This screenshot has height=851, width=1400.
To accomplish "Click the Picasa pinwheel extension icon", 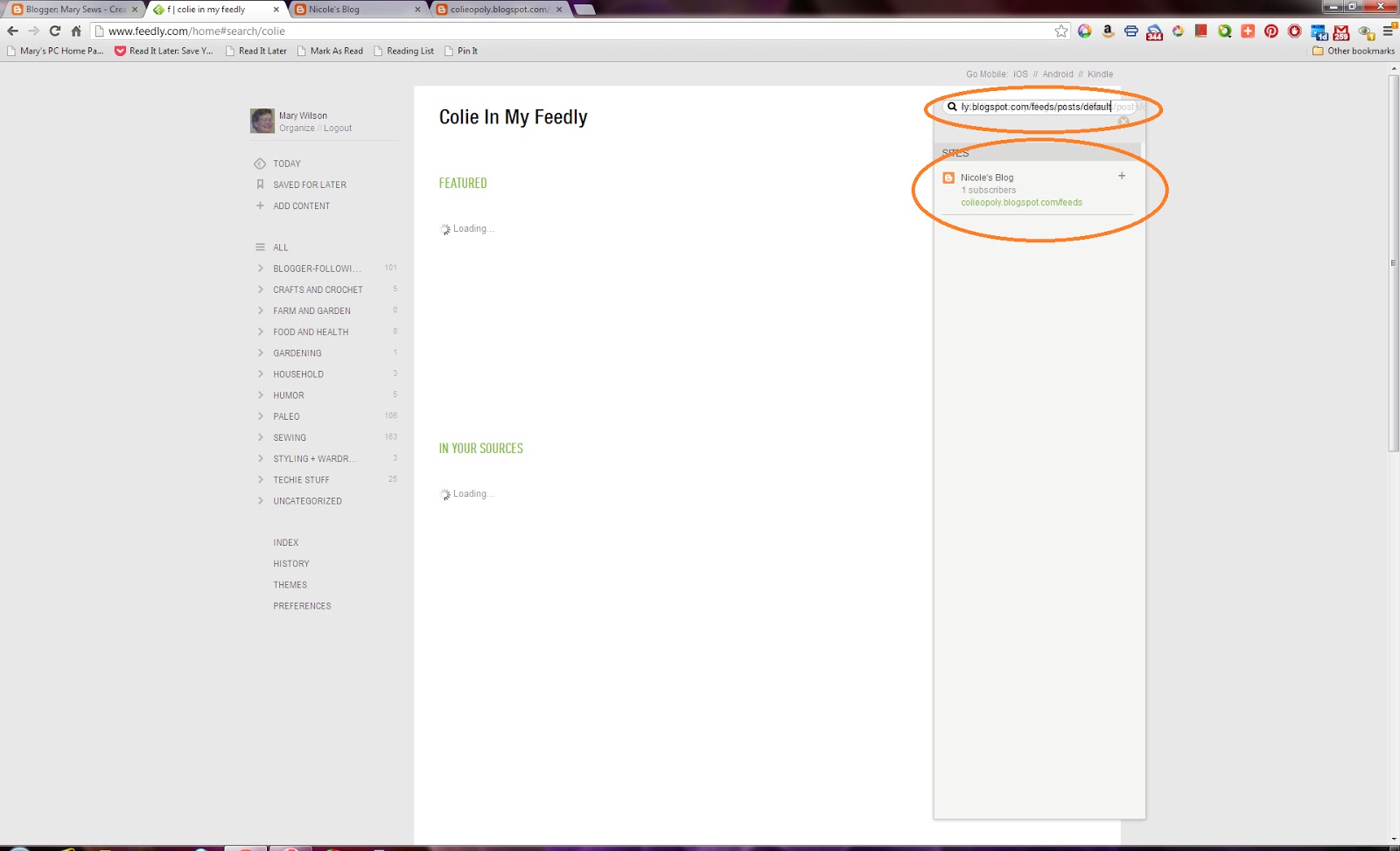I will point(1178,31).
